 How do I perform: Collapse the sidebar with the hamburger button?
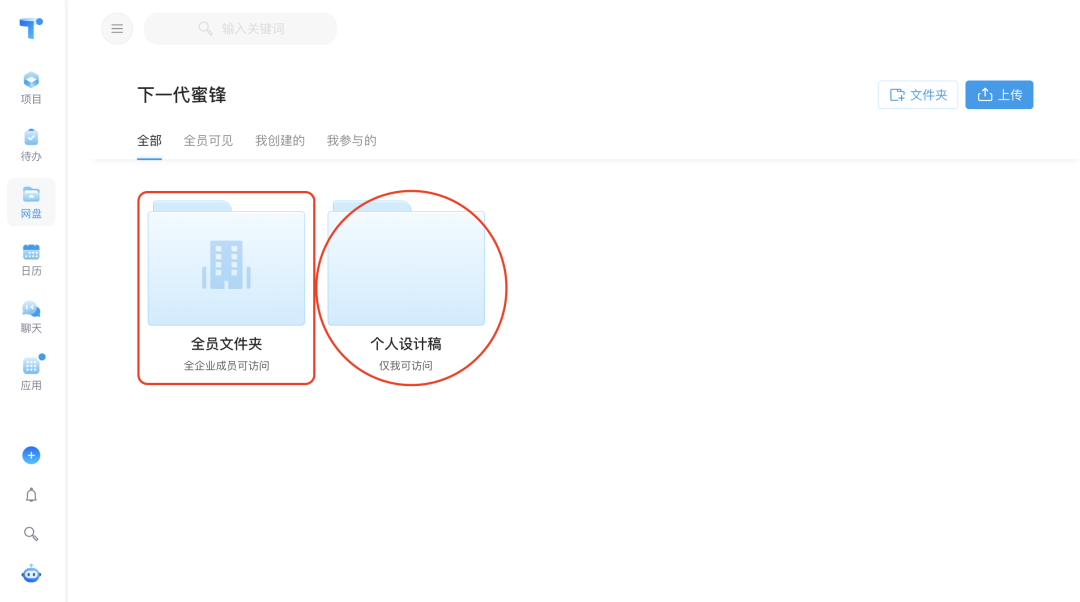point(117,28)
